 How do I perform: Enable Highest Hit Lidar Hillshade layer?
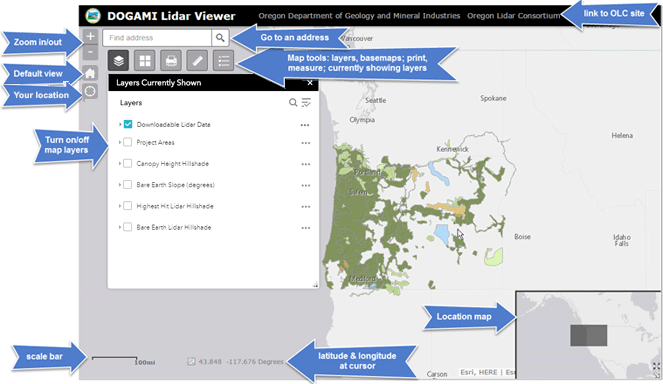(x=127, y=206)
